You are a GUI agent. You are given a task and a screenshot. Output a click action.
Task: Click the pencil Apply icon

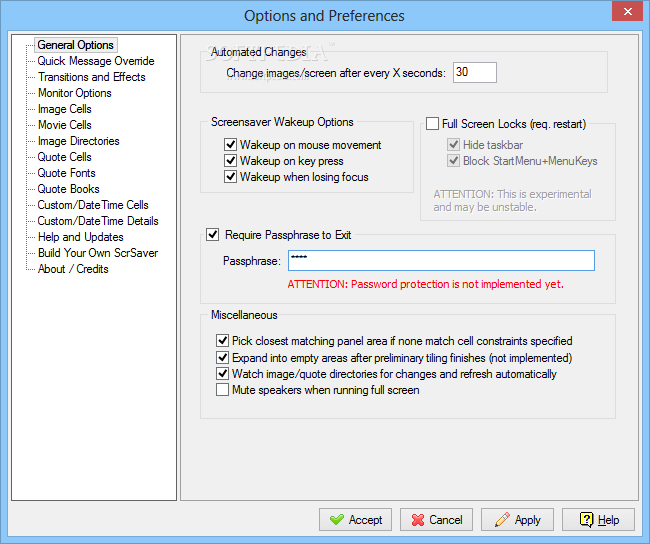tap(502, 520)
